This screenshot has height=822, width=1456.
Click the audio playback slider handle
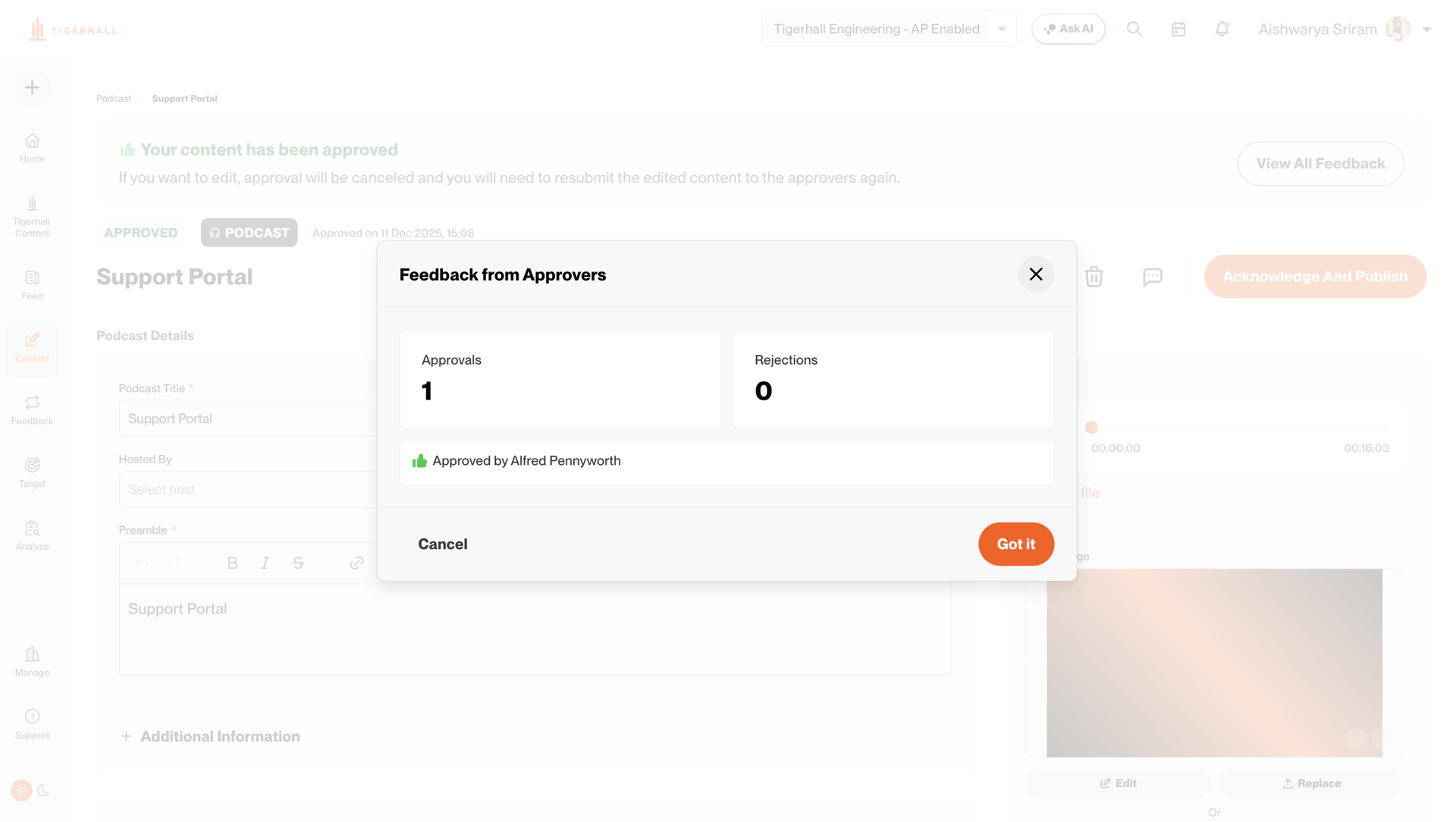click(x=1091, y=427)
